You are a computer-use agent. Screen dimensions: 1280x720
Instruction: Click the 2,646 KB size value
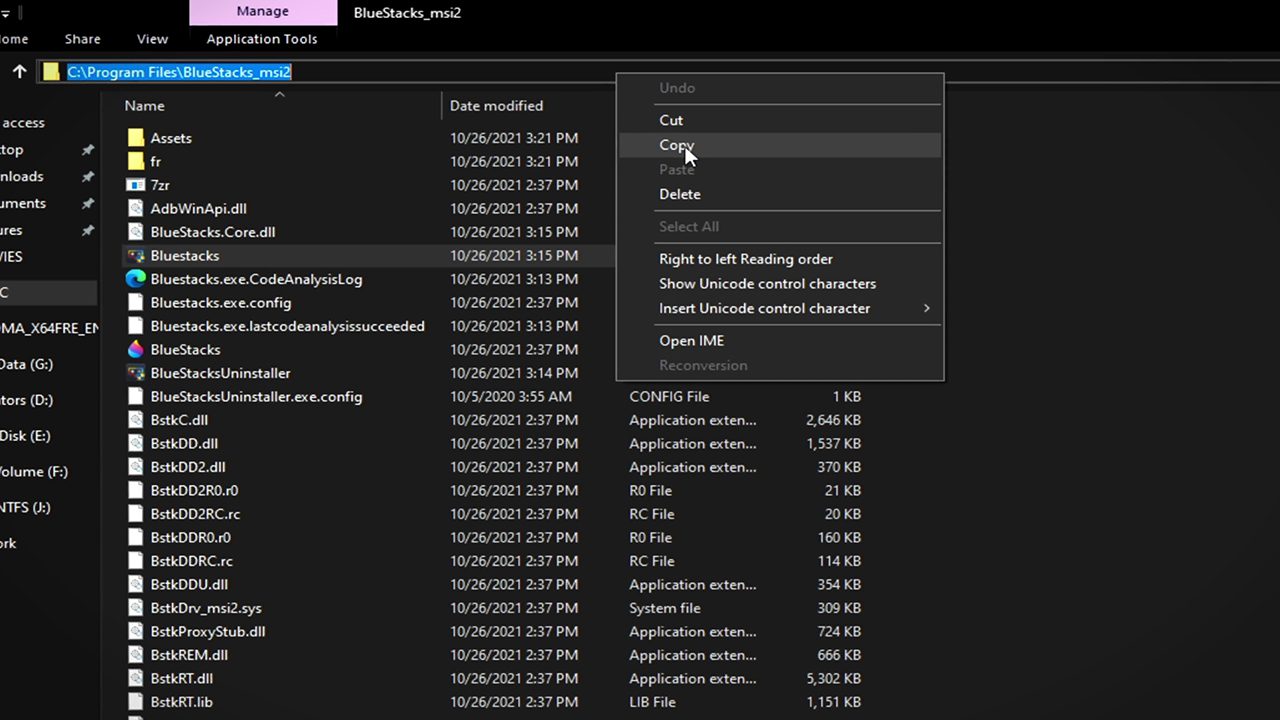[833, 420]
